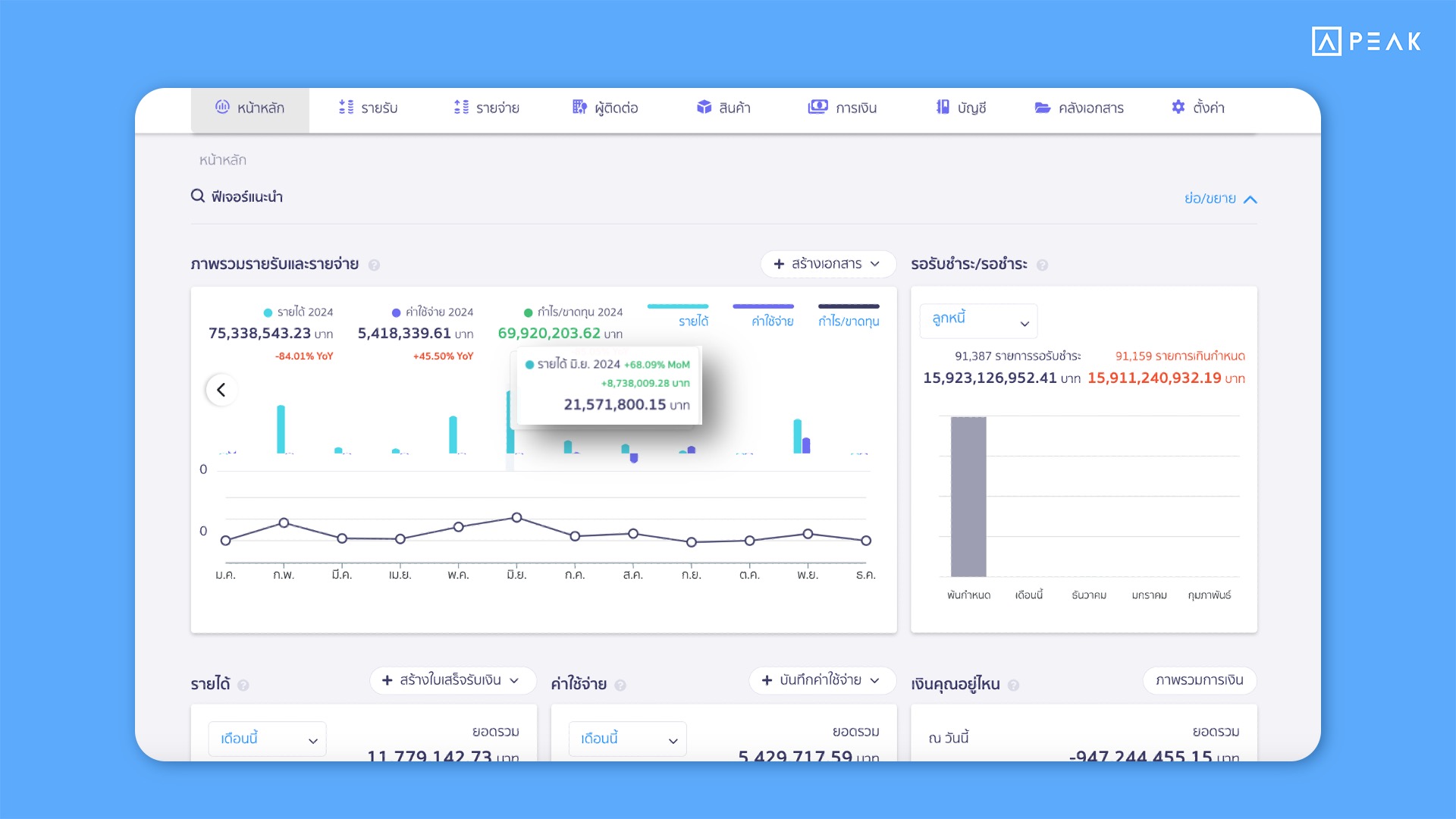Image resolution: width=1456 pixels, height=819 pixels.
Task: Click the มิ.ย. point on the line chart
Action: [x=516, y=517]
